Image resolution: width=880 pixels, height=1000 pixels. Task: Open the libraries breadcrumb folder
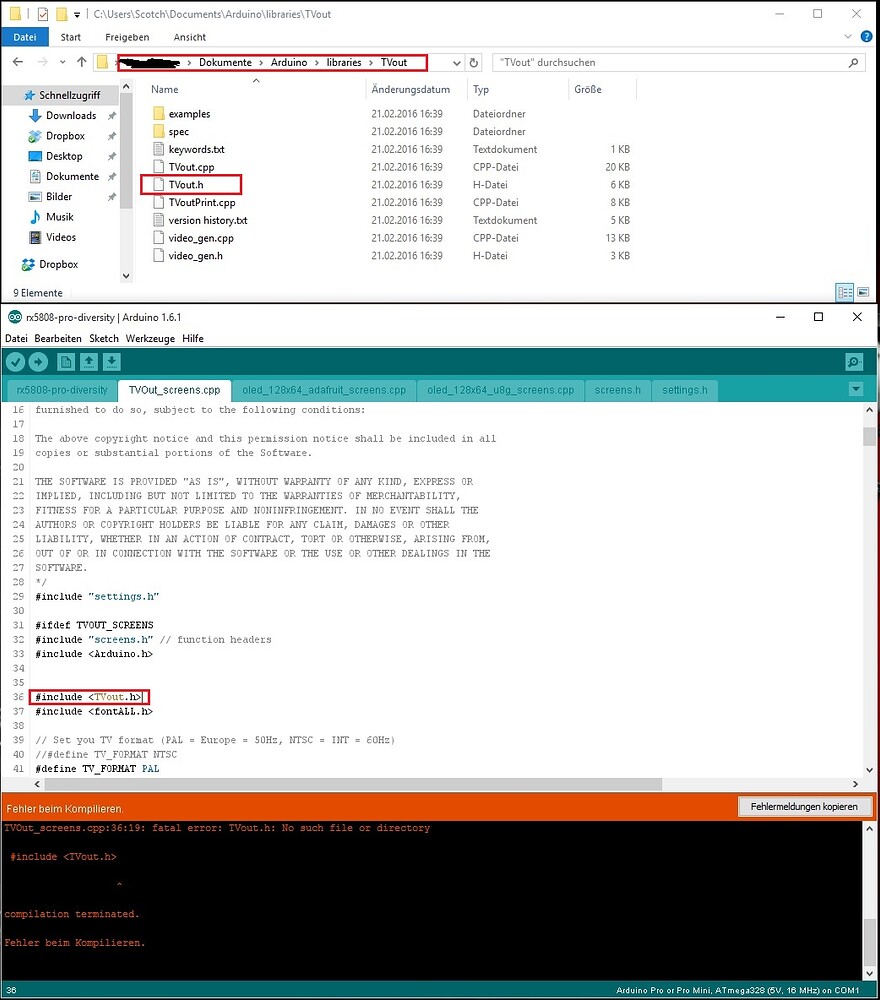point(345,61)
